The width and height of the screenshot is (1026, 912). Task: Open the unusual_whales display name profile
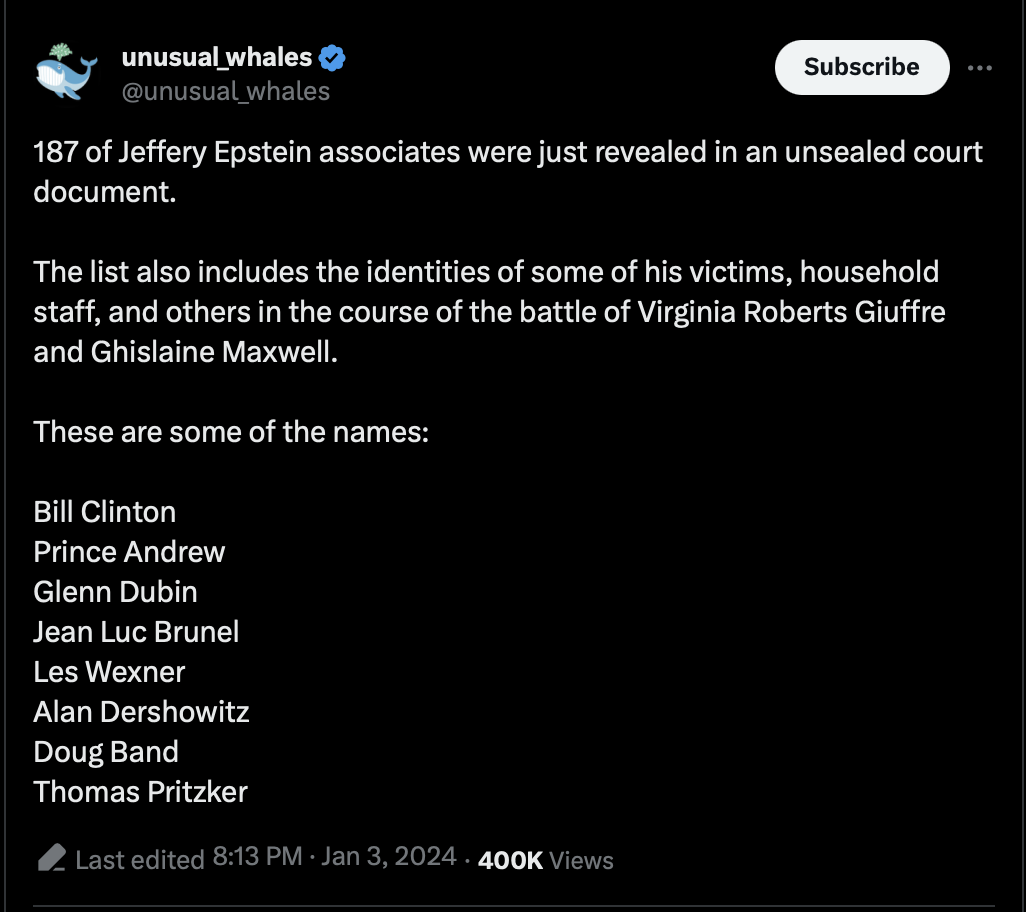point(217,58)
